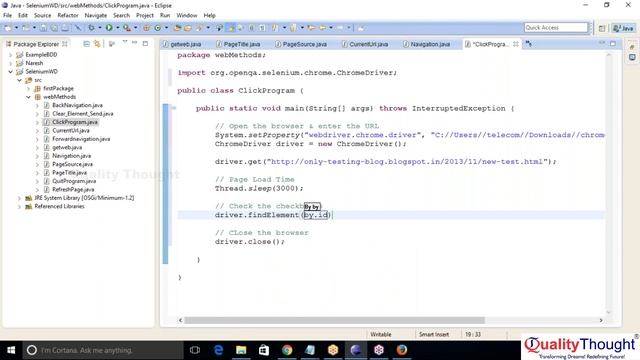Open the Refactor menu
This screenshot has height=360, width=640.
pyautogui.click(x=68, y=16)
